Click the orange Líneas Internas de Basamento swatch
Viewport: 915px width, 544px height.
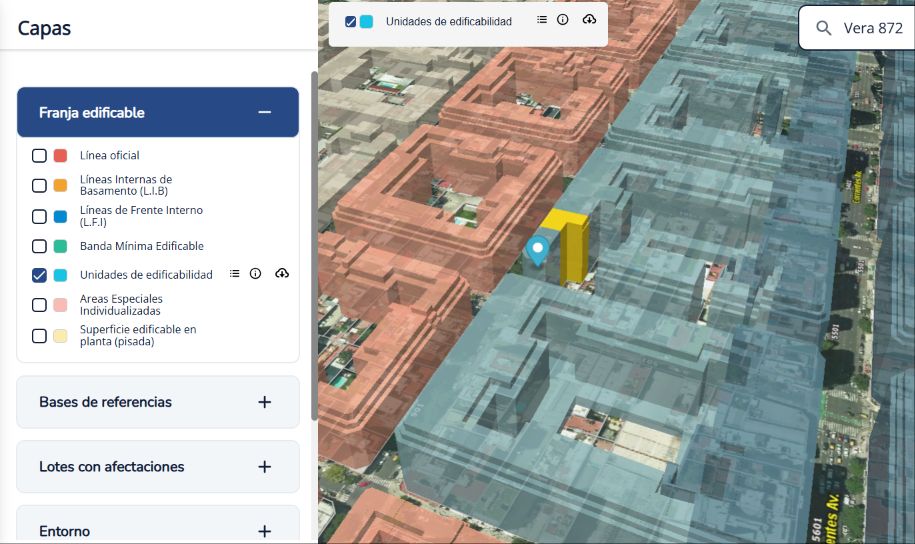pyautogui.click(x=60, y=186)
